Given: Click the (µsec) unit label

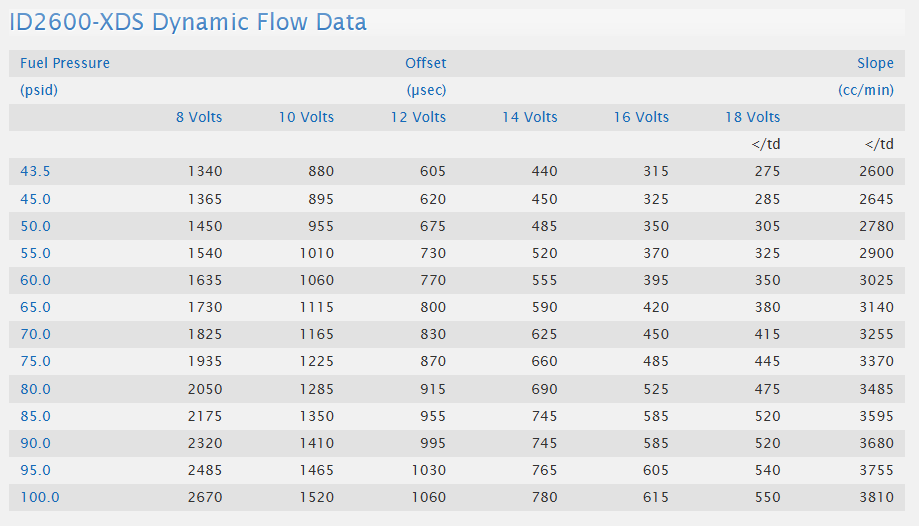Looking at the screenshot, I should point(426,90).
